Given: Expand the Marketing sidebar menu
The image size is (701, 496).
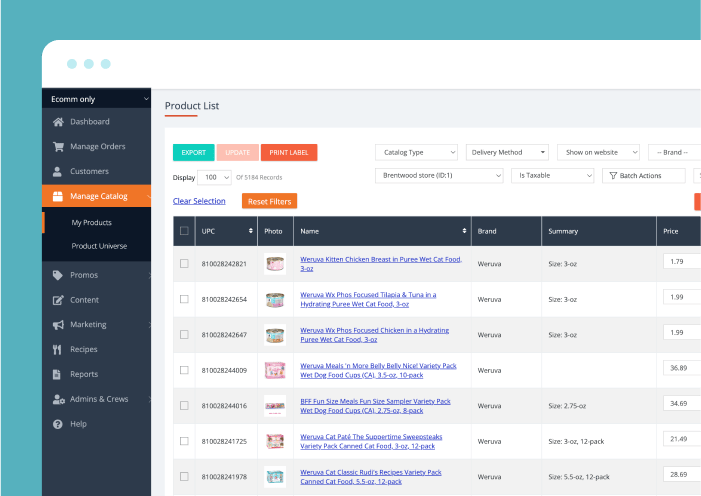Looking at the screenshot, I should pyautogui.click(x=97, y=325).
